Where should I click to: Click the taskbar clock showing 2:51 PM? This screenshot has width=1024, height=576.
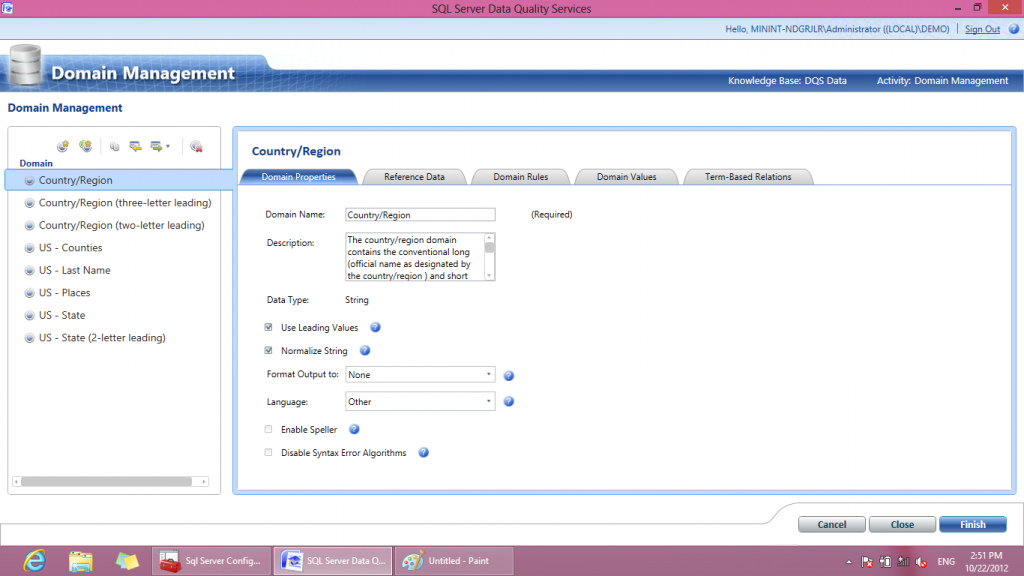(986, 562)
